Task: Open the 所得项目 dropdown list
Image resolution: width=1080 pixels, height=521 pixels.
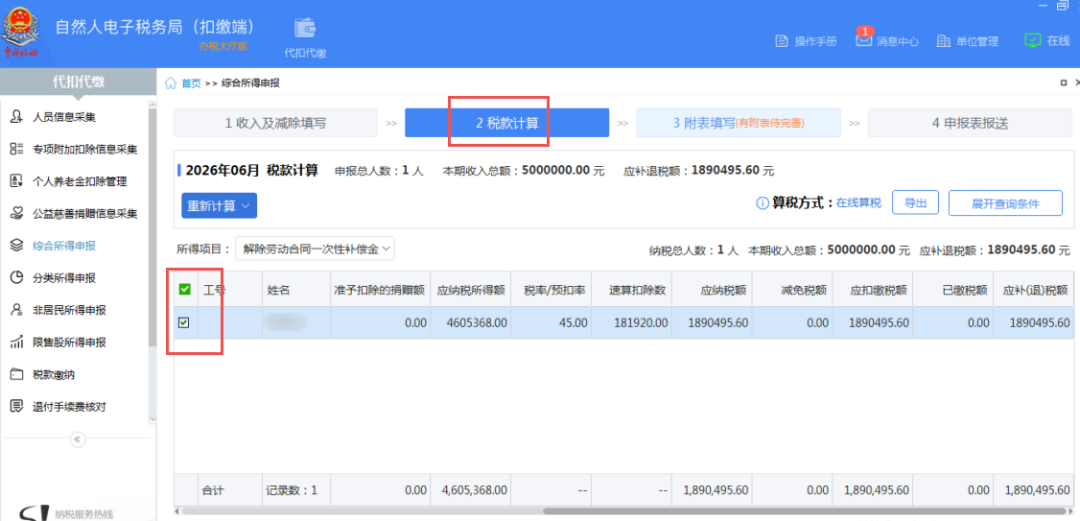Action: (x=315, y=249)
